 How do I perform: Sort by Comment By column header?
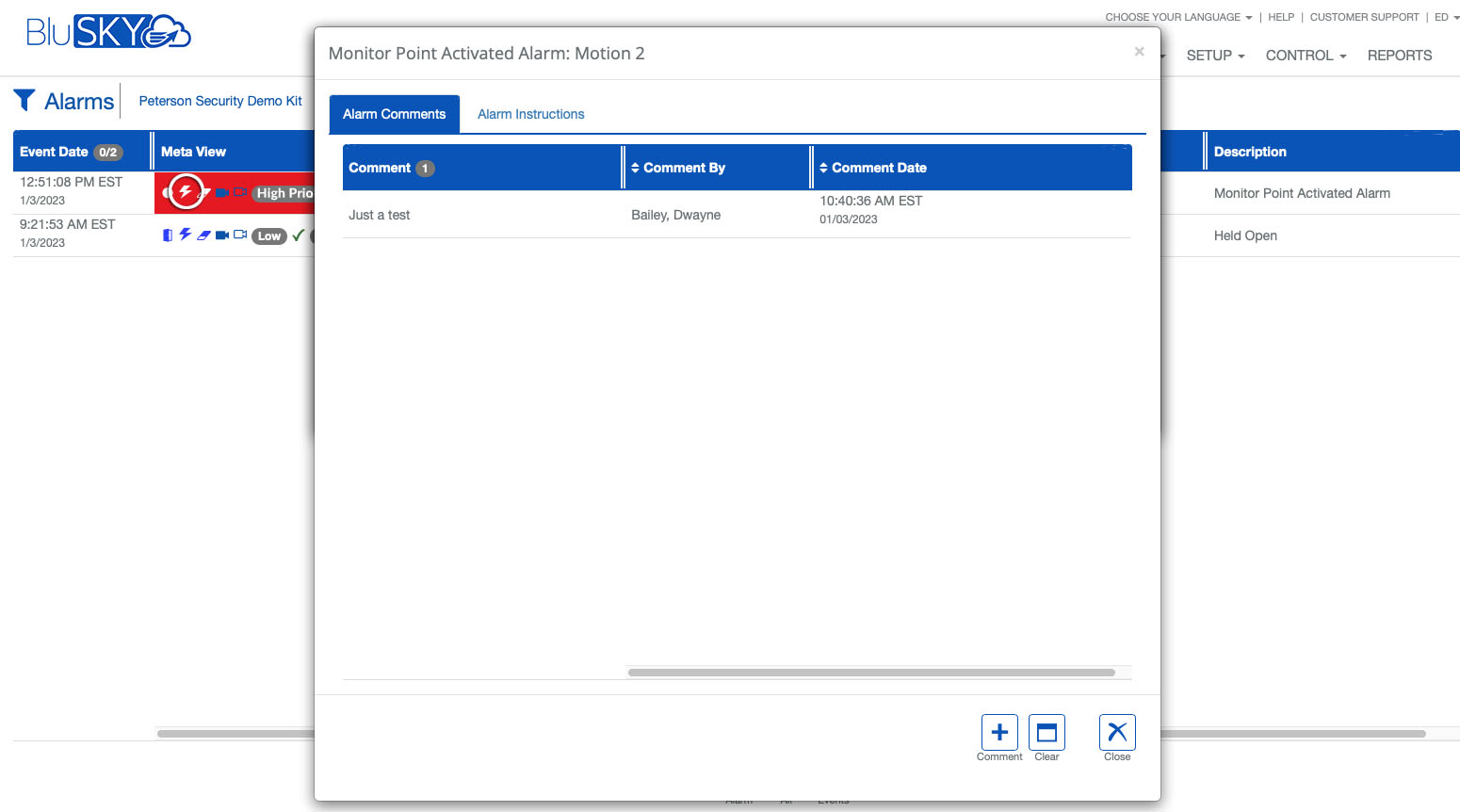pyautogui.click(x=683, y=168)
